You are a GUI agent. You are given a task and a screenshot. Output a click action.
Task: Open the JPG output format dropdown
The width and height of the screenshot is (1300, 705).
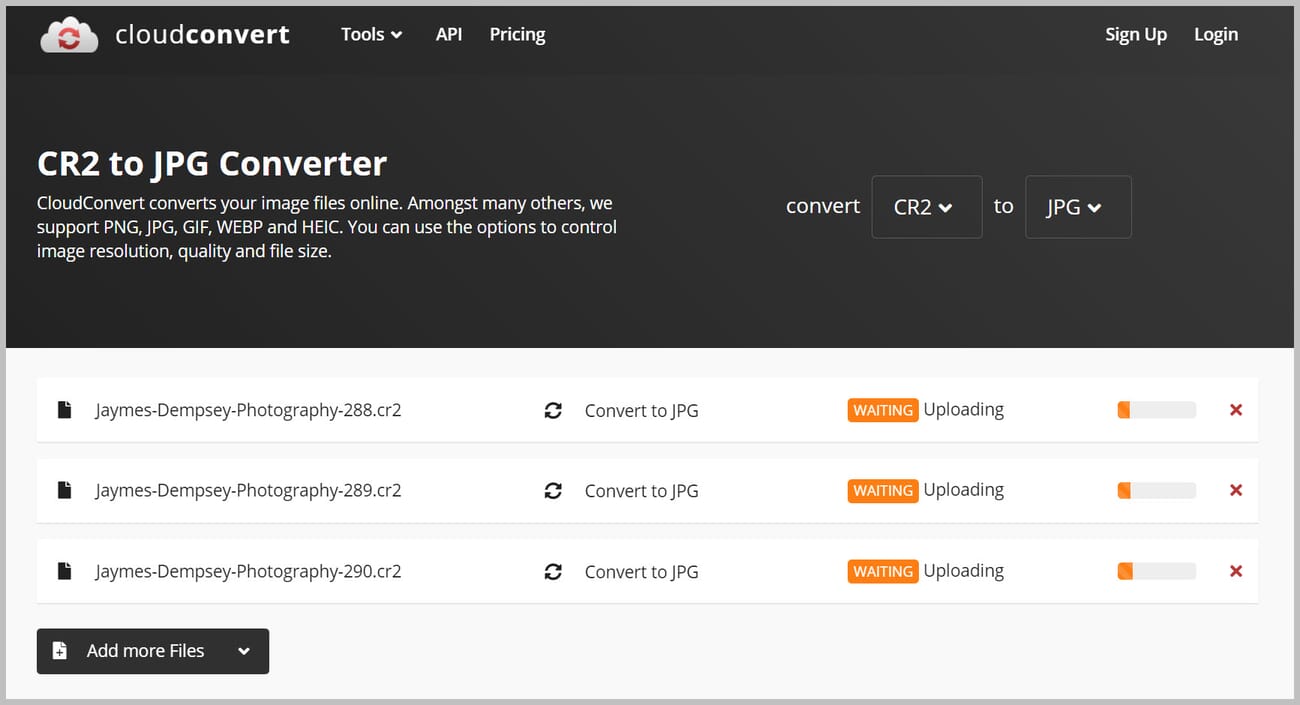click(1078, 207)
